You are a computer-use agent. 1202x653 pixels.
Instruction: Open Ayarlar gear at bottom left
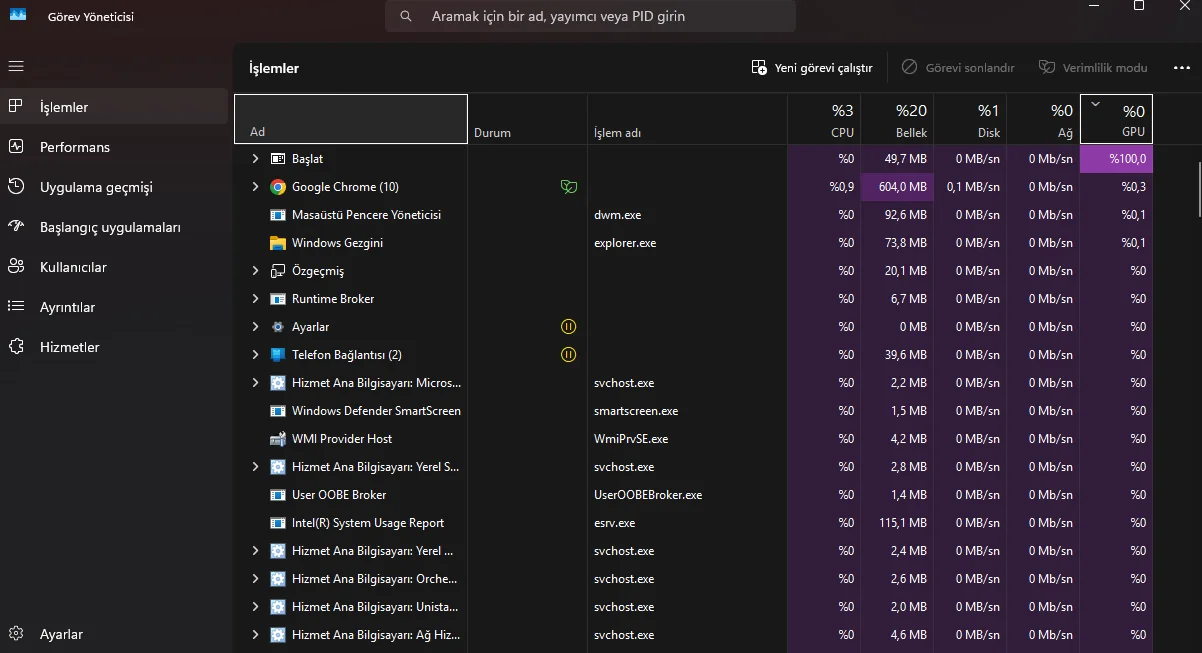pyautogui.click(x=16, y=634)
